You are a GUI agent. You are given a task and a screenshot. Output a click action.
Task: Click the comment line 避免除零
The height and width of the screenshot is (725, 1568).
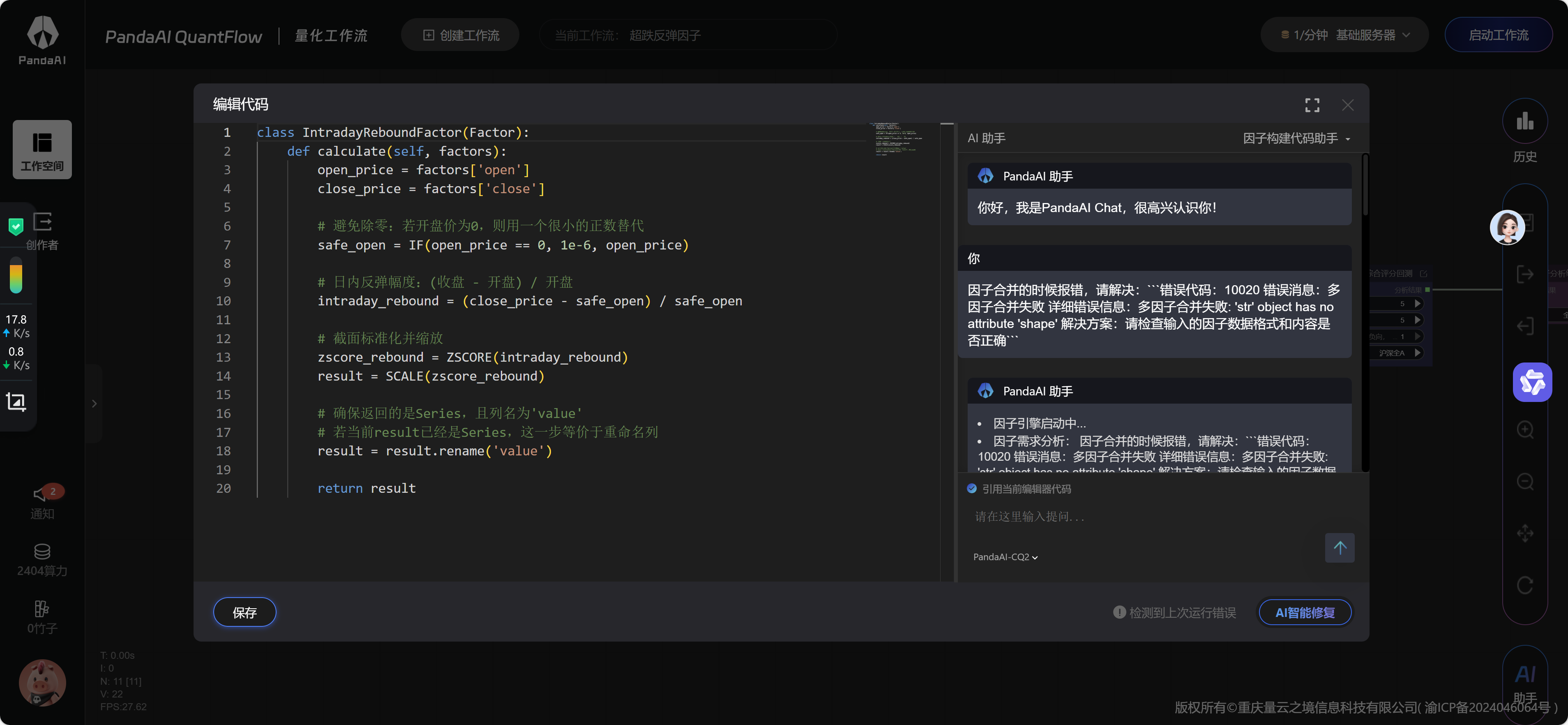pos(480,226)
